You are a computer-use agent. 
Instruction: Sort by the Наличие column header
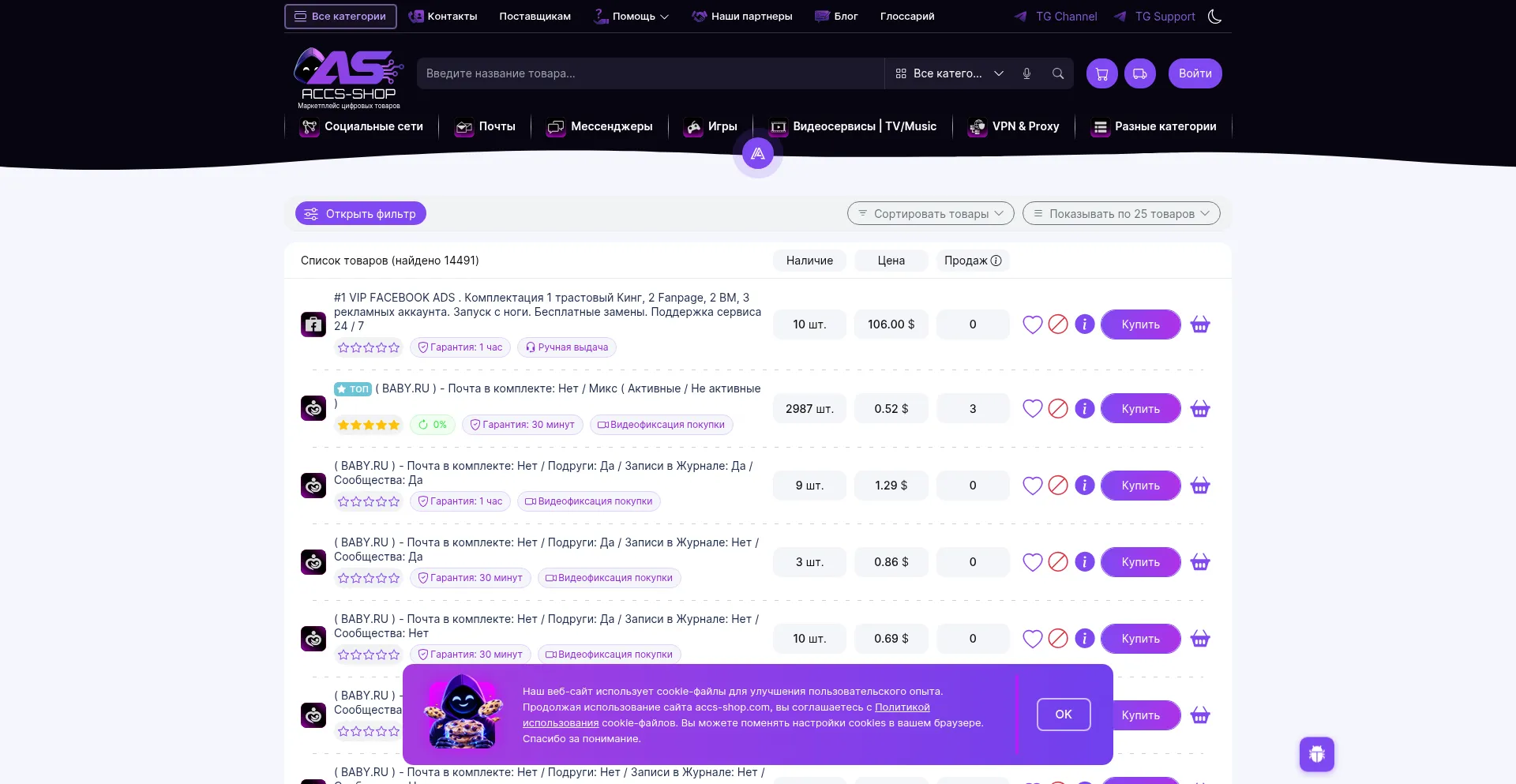809,261
